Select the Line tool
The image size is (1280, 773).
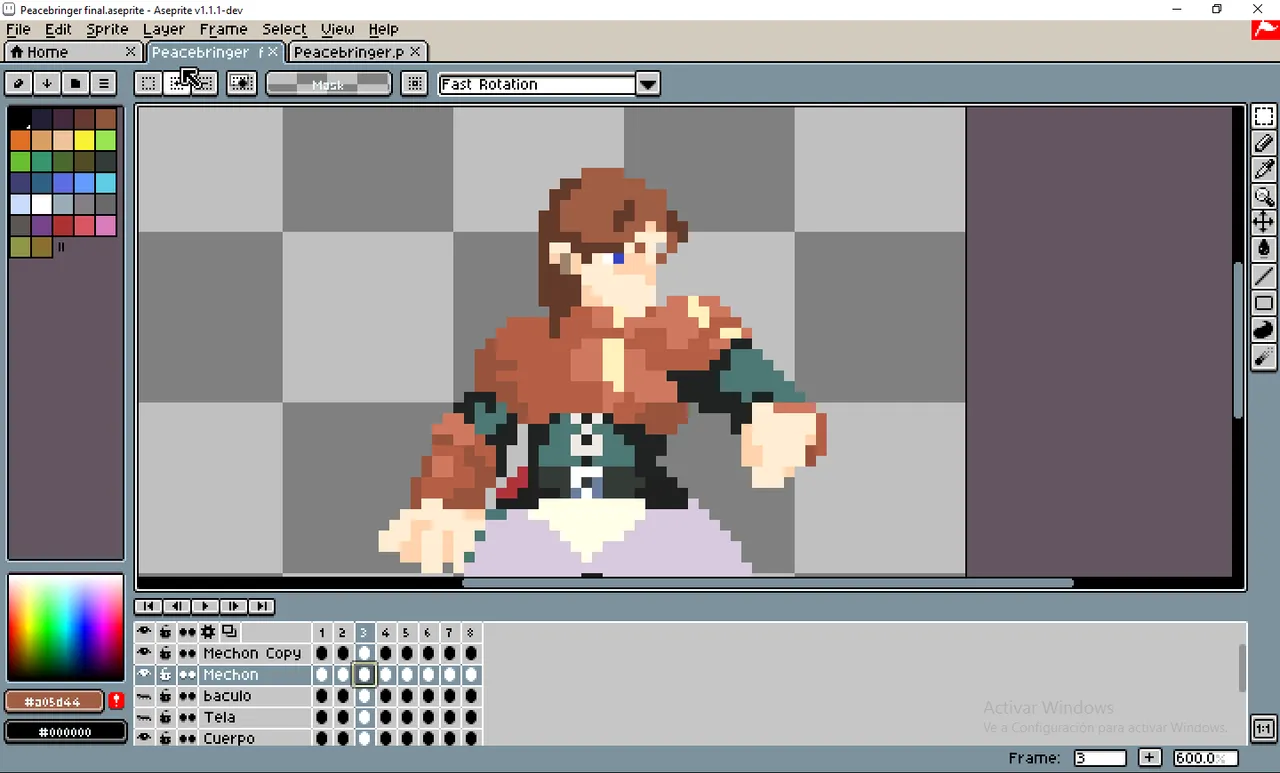1263,276
